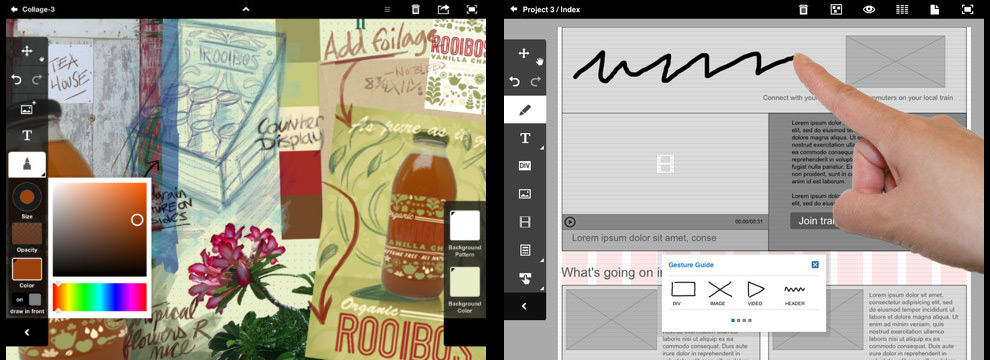Click the color picker saturation square

pyautogui.click(x=99, y=229)
